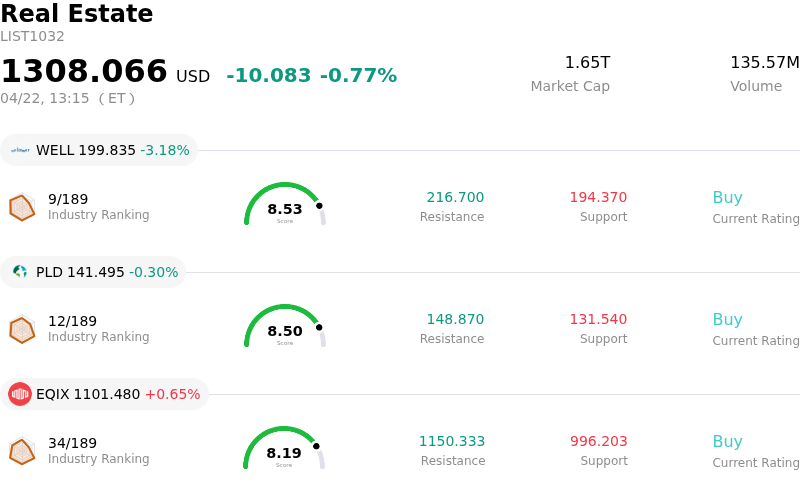Viewport: 800px width, 488px height.
Task: Click the 131.540 support value
Action: [598, 320]
